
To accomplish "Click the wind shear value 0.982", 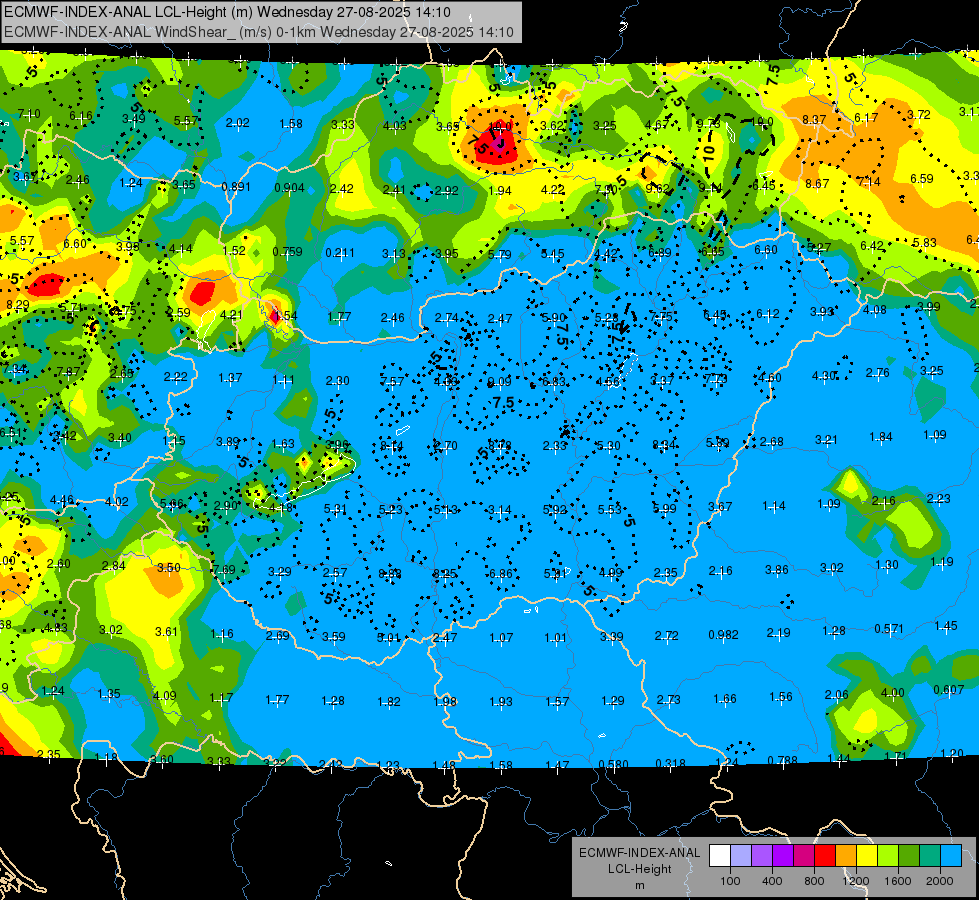I will (x=724, y=635).
